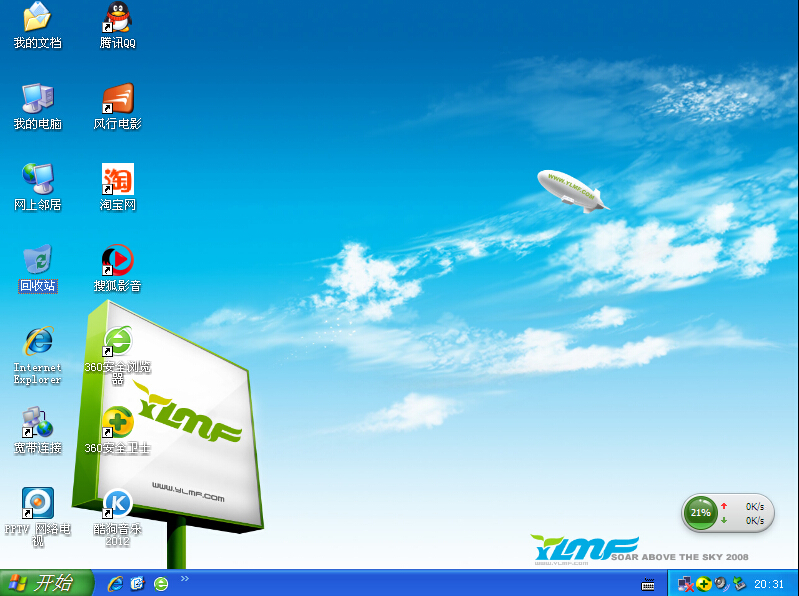Select the 360安全卫士 desktop shortcut
This screenshot has width=799, height=596.
tap(118, 431)
